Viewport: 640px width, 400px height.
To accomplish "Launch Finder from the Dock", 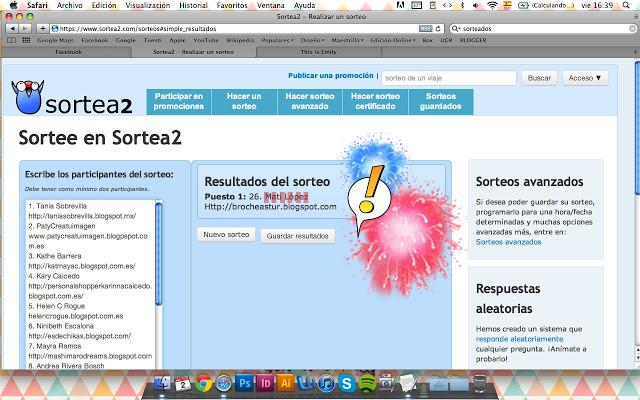I will (162, 383).
